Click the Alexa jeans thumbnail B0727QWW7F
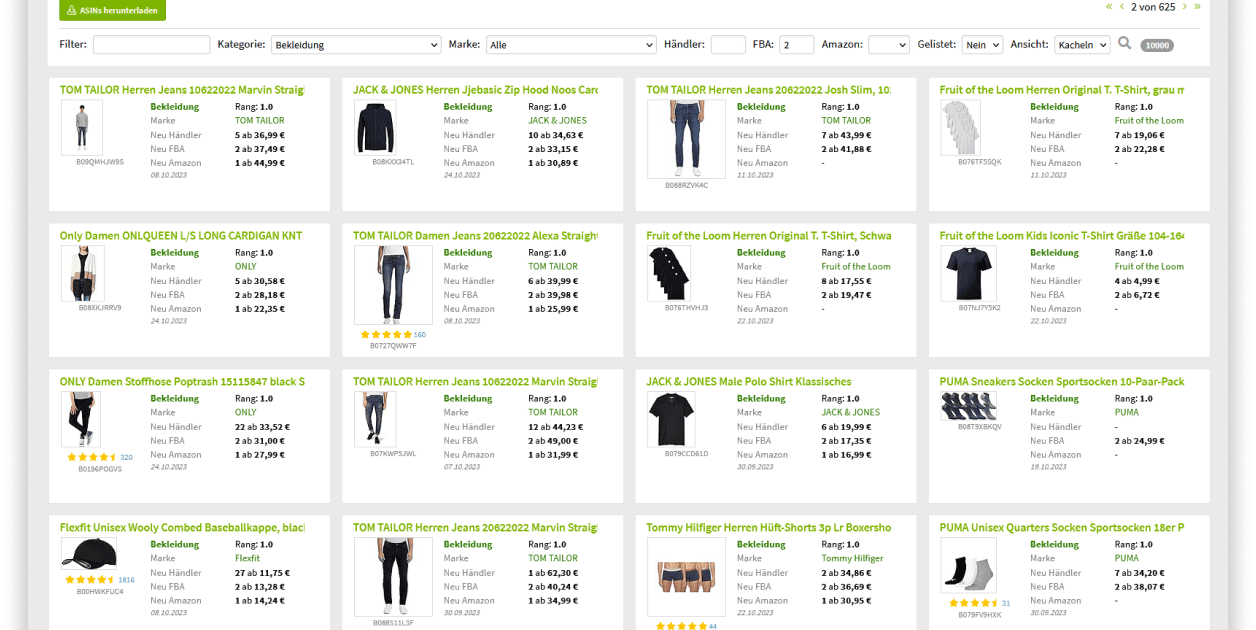This screenshot has height=630, width=1256. [x=393, y=285]
